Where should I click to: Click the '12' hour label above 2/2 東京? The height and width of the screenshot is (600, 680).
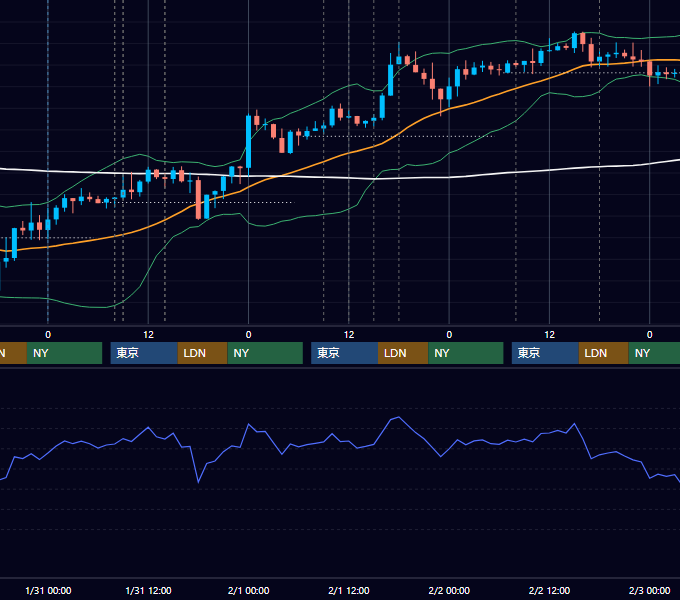pyautogui.click(x=549, y=335)
